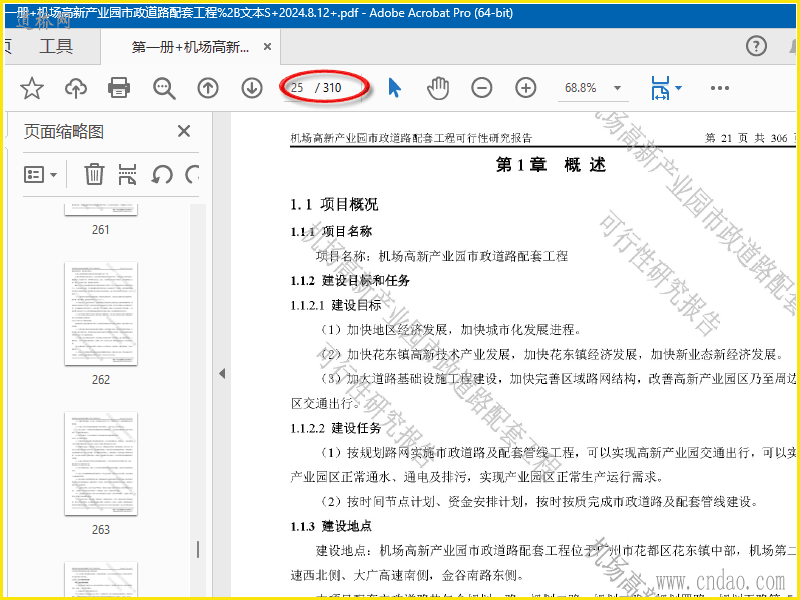Click the fit width page display icon
The height and width of the screenshot is (600, 800).
tap(660, 88)
